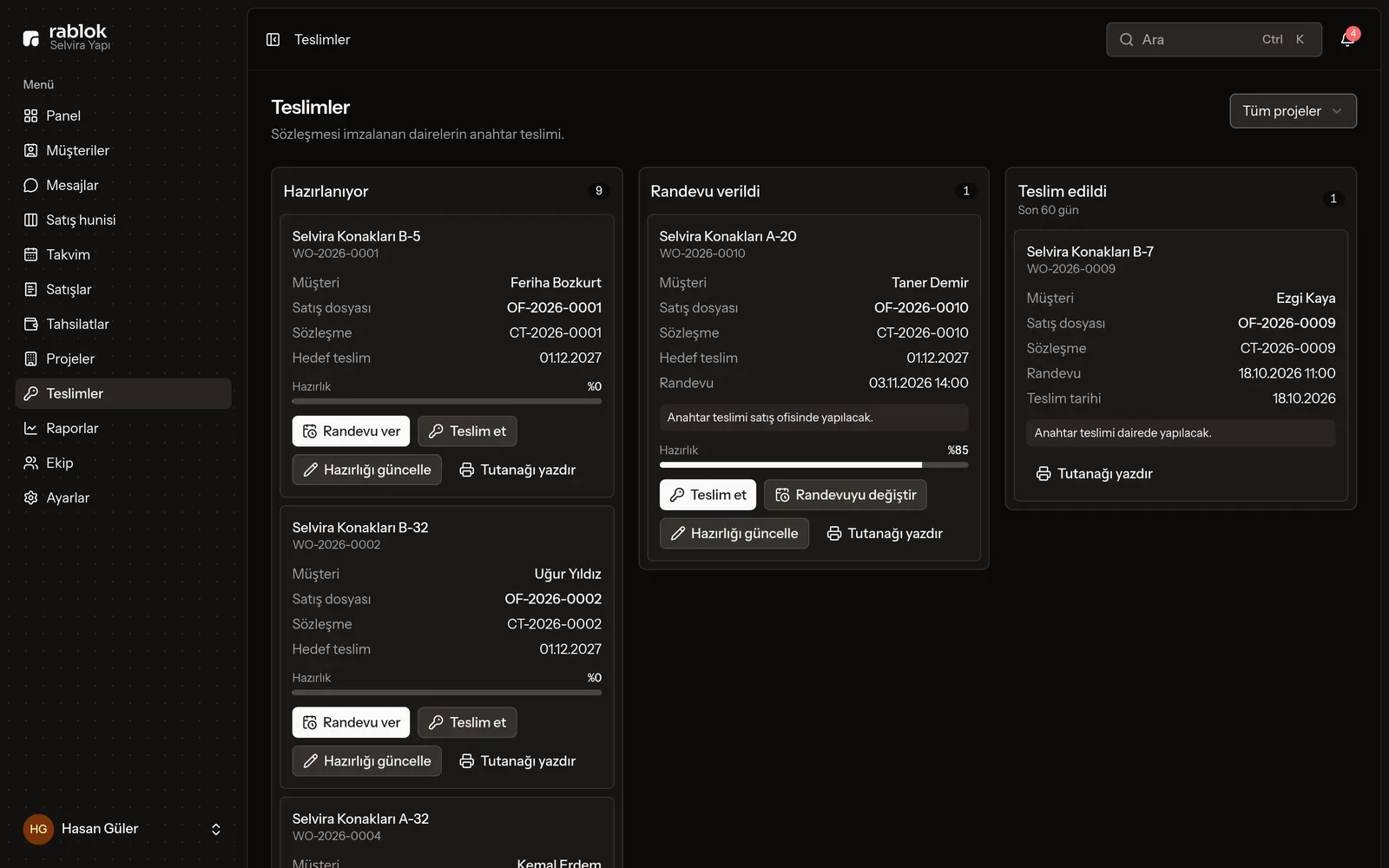1389x868 pixels.
Task: Click the Selvira Konakları A-32 card title
Action: coord(360,819)
